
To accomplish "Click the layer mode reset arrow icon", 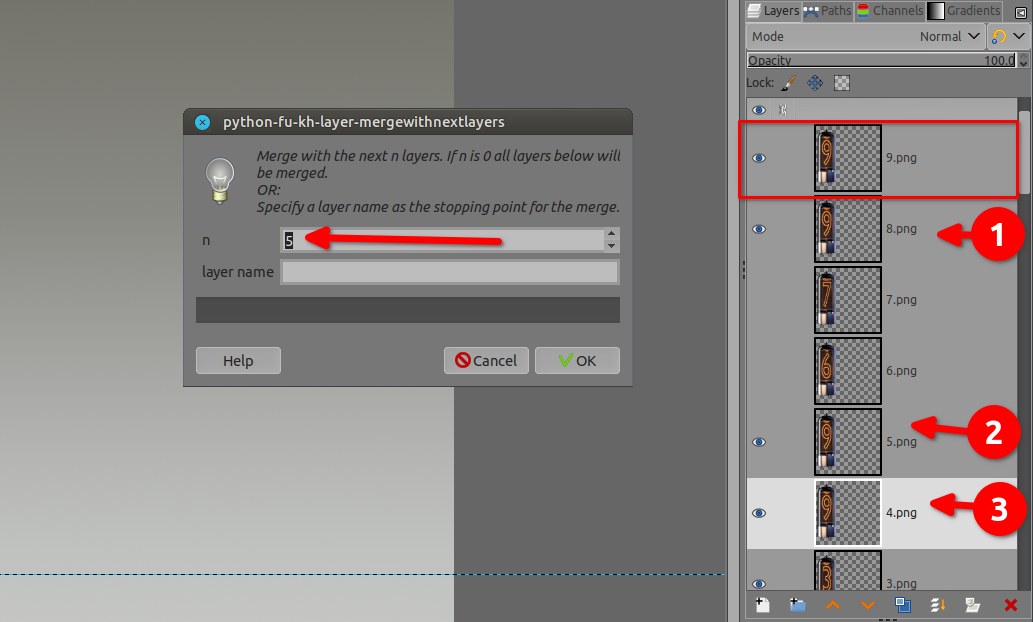I will (x=999, y=36).
